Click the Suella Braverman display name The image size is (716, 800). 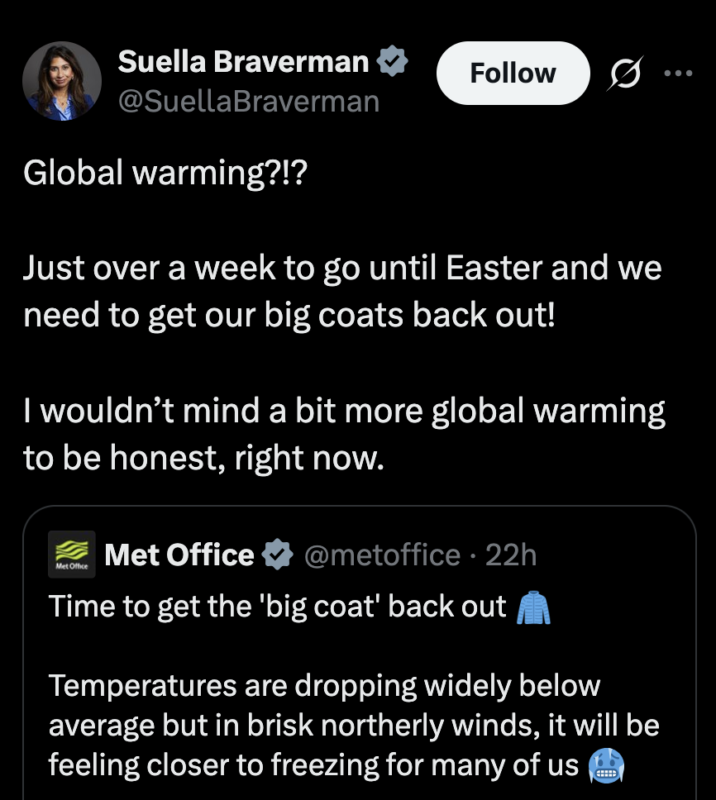243,62
